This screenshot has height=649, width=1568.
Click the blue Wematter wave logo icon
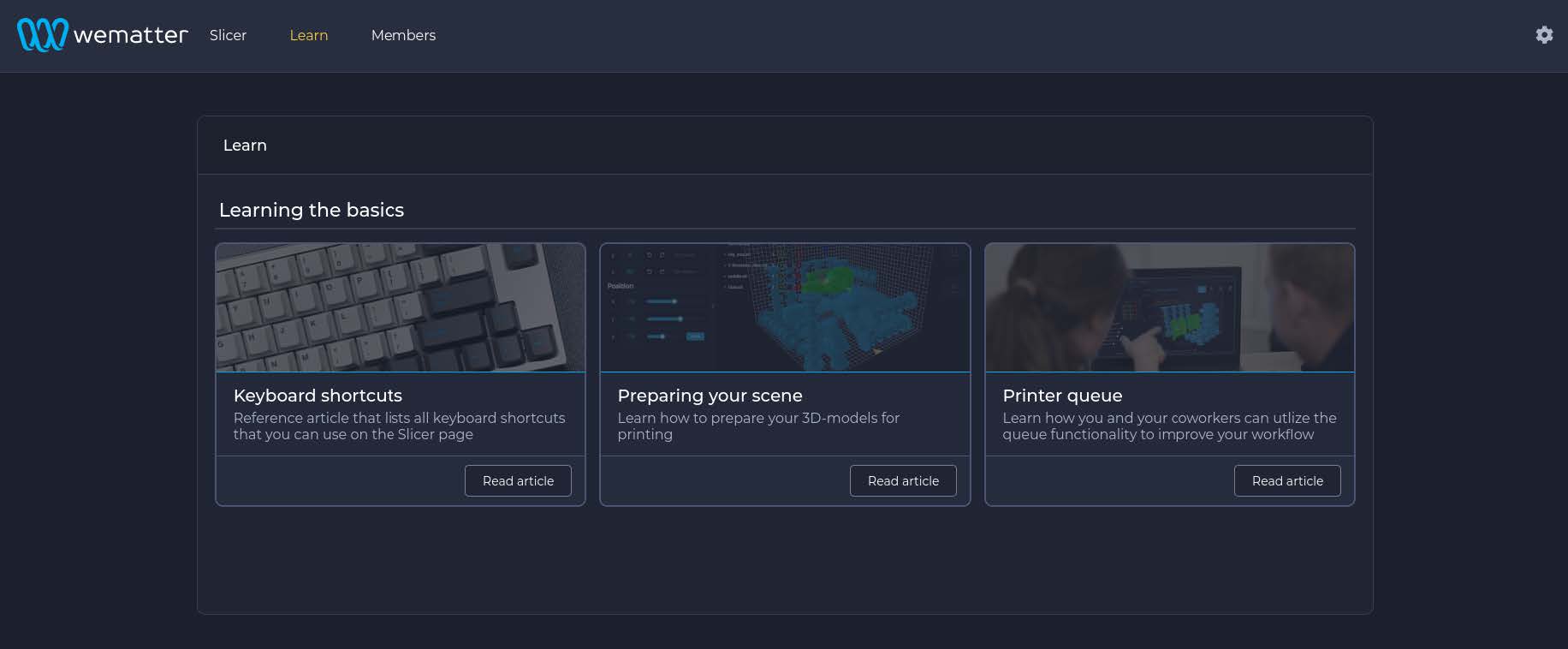[x=42, y=35]
